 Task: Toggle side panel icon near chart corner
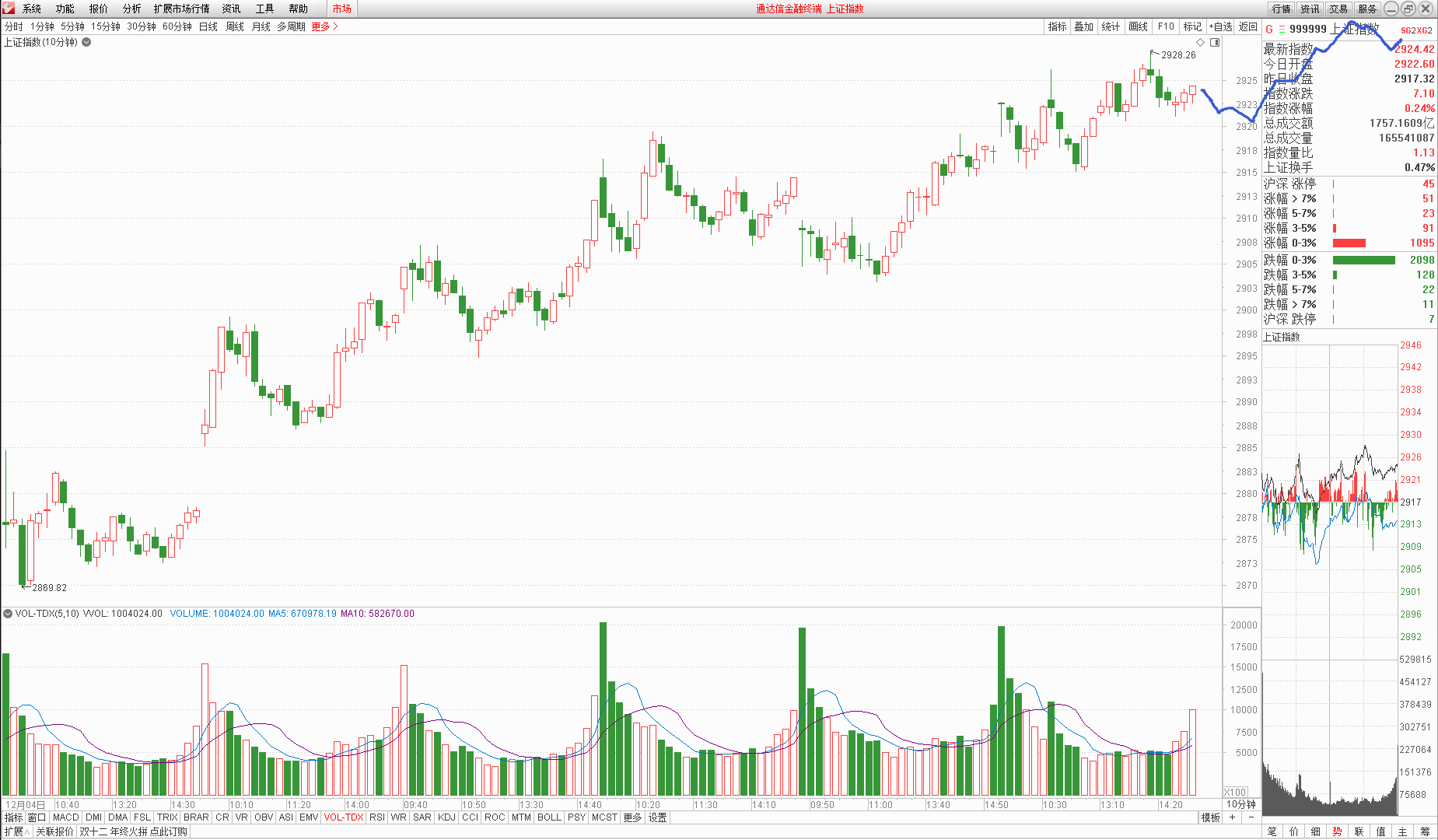point(1215,42)
